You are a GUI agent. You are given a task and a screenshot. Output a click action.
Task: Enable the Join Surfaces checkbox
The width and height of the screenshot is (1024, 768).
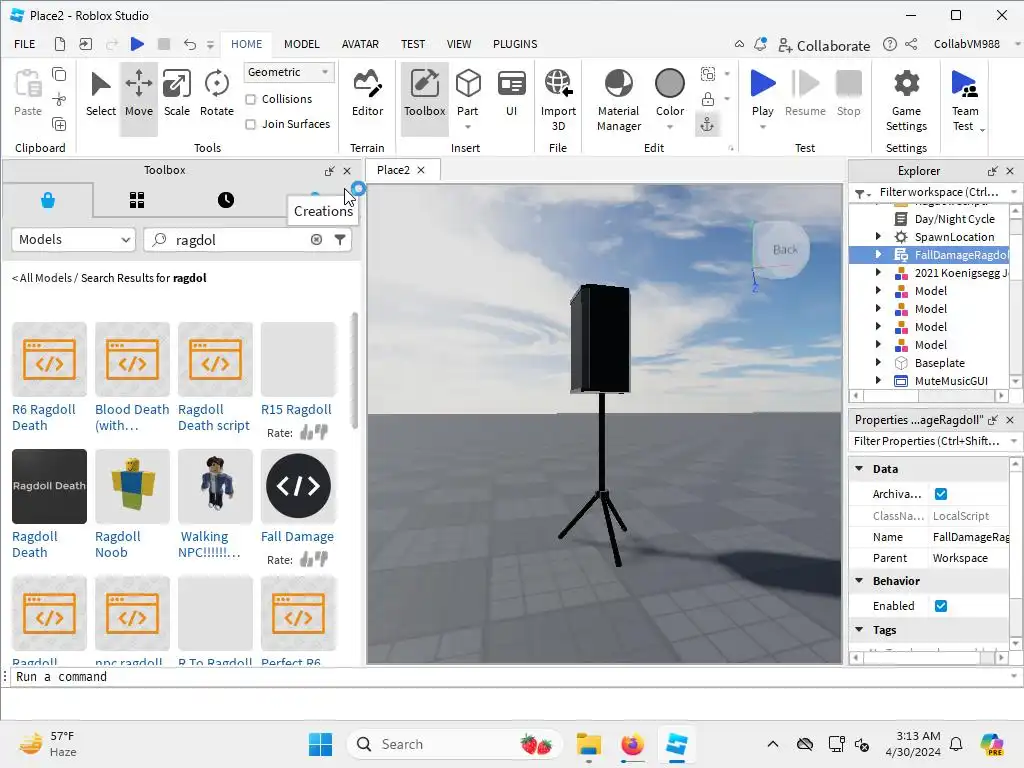250,124
